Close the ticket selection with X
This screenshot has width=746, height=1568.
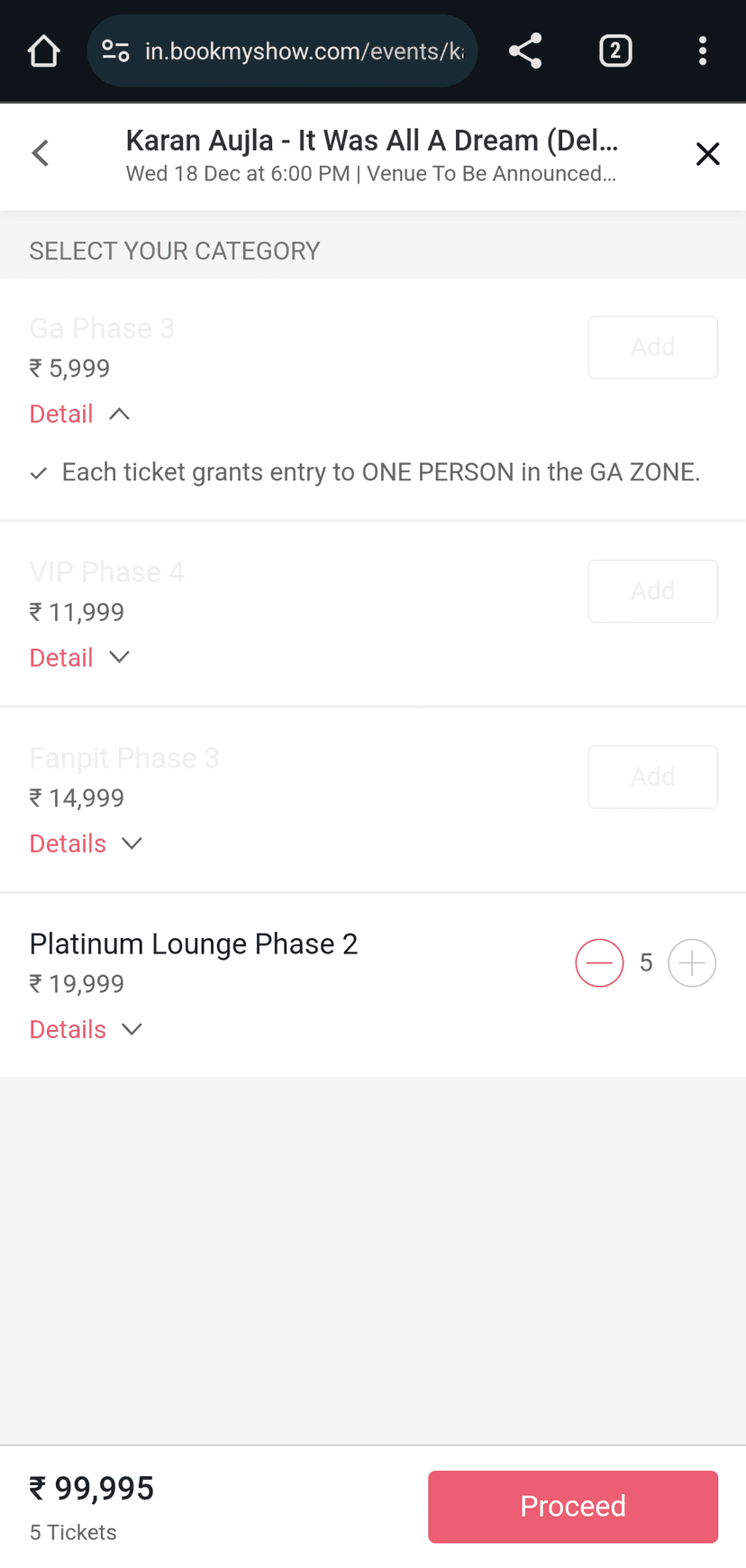click(x=707, y=154)
